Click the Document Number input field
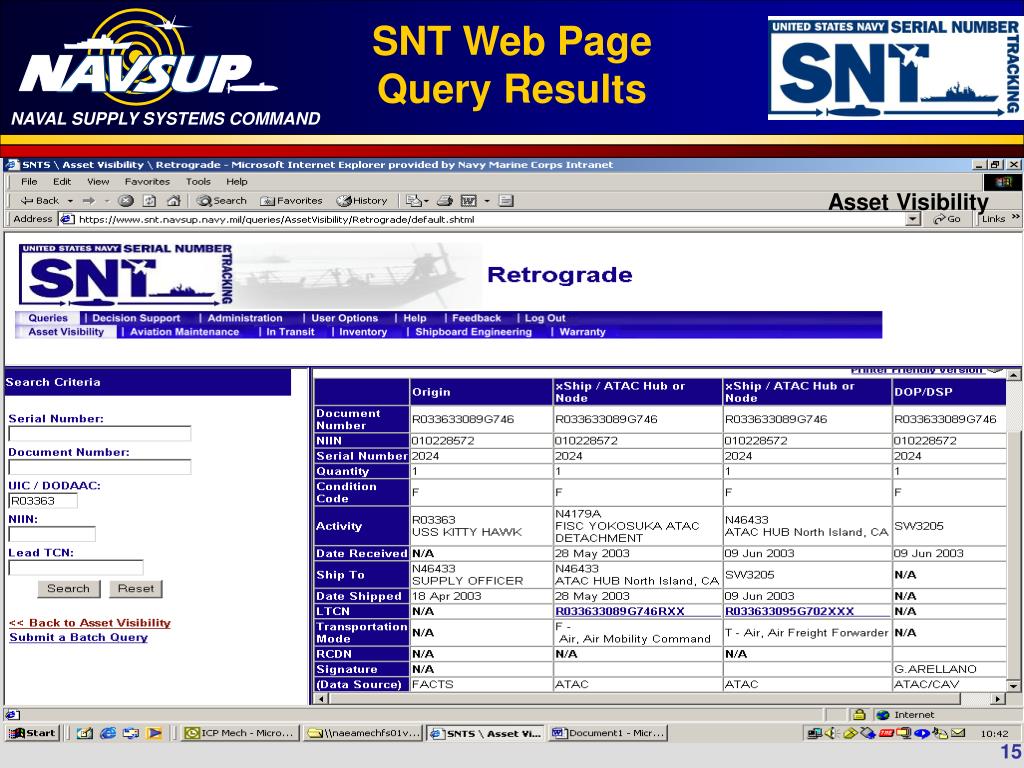This screenshot has height=768, width=1024. (x=100, y=467)
